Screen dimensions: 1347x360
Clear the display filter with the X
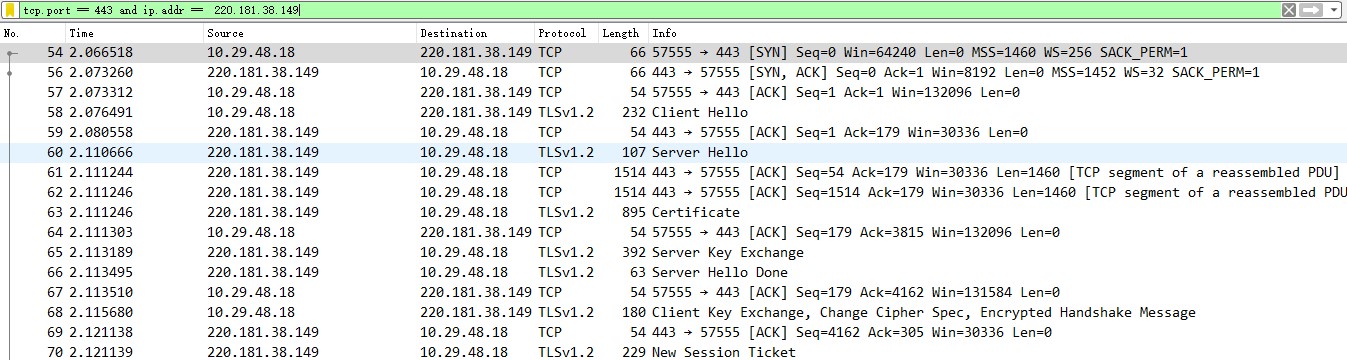pos(1289,10)
